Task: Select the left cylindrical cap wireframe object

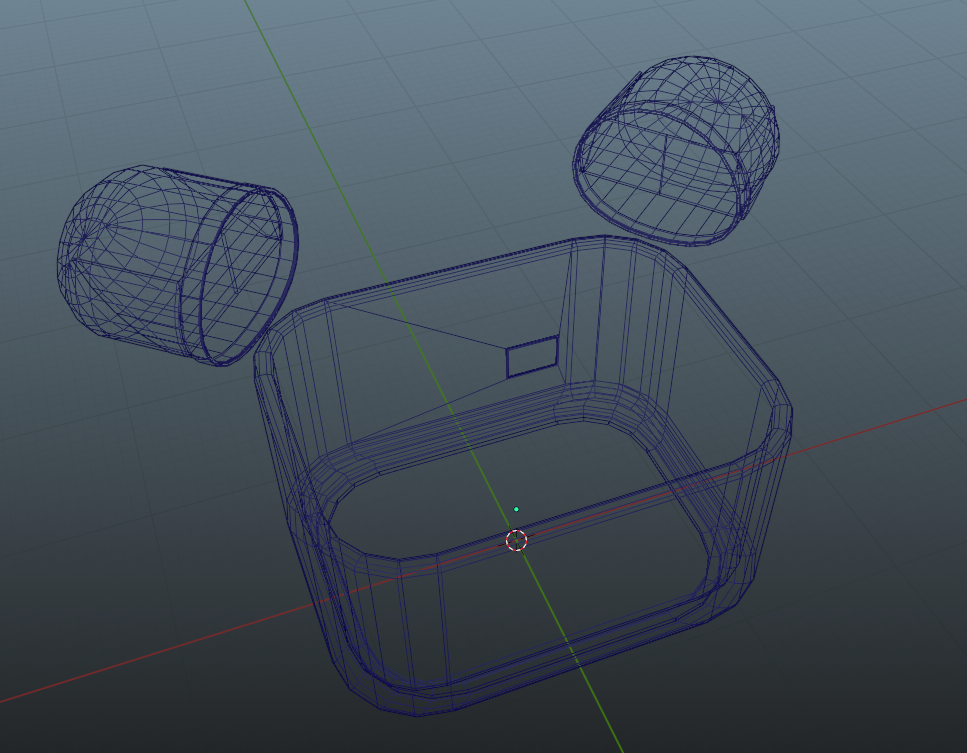Action: pyautogui.click(x=178, y=265)
